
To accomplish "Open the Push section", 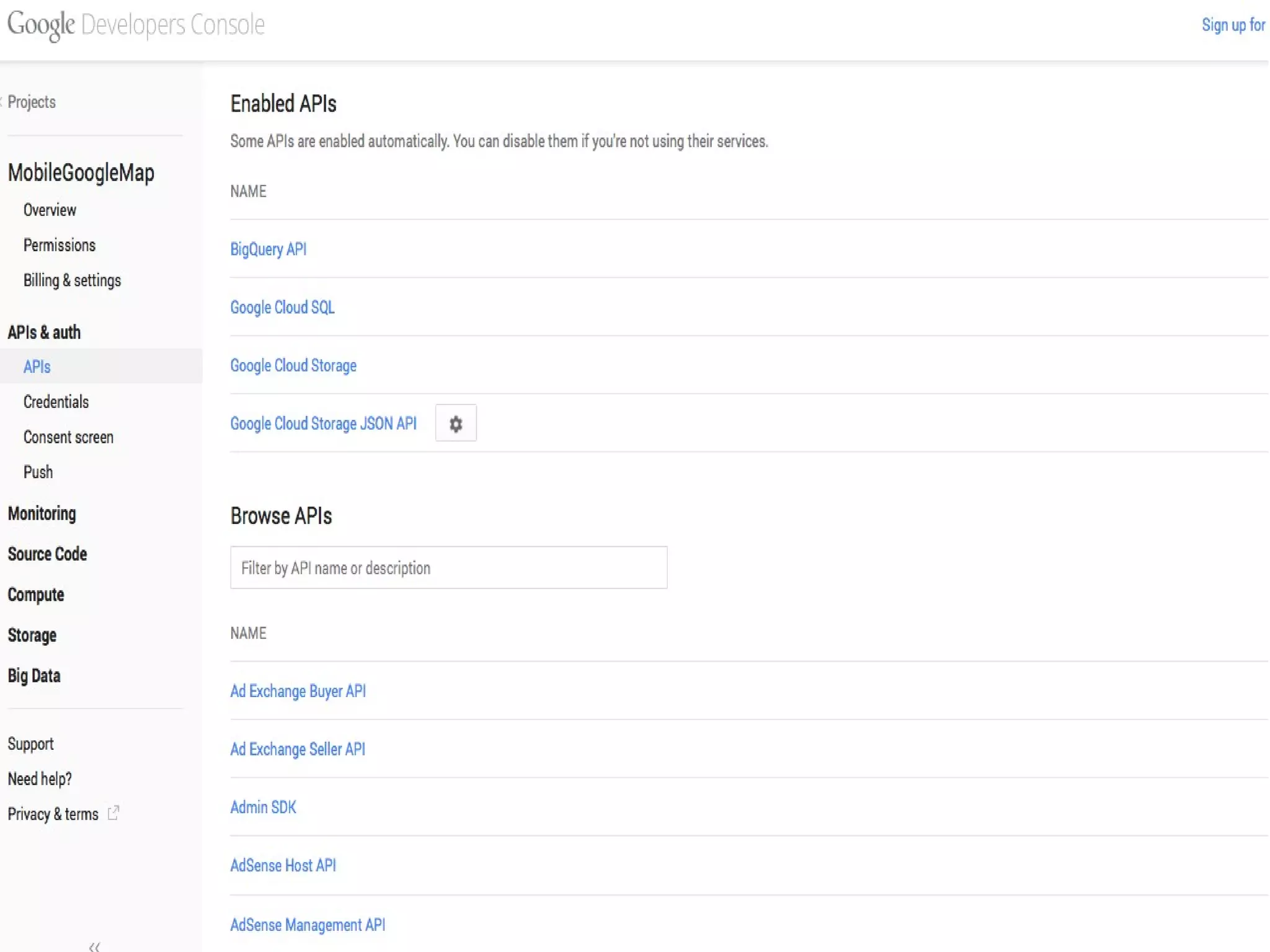I will pyautogui.click(x=38, y=472).
